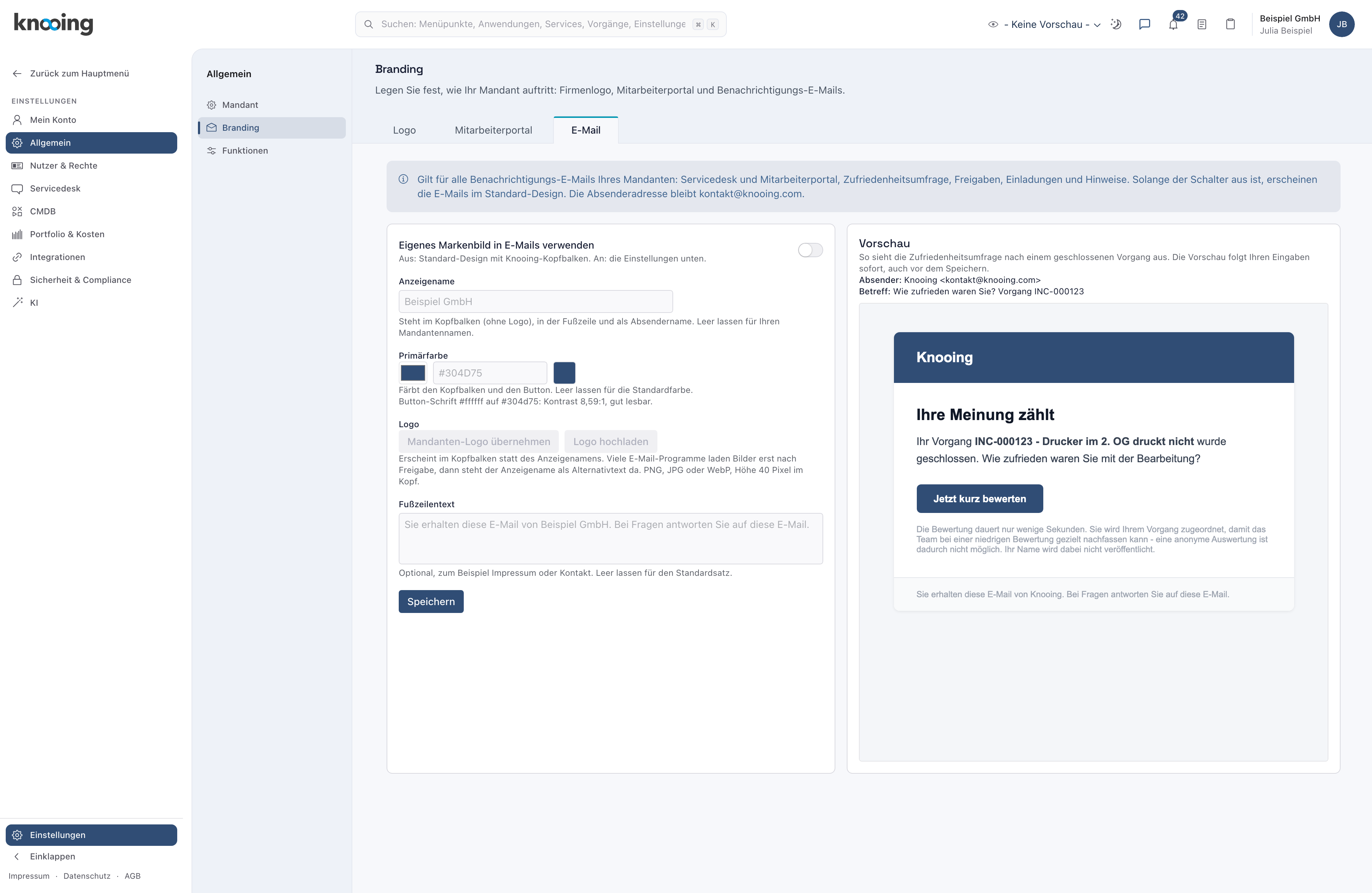Open Integrationen settings
The image size is (1372, 893).
click(x=91, y=257)
